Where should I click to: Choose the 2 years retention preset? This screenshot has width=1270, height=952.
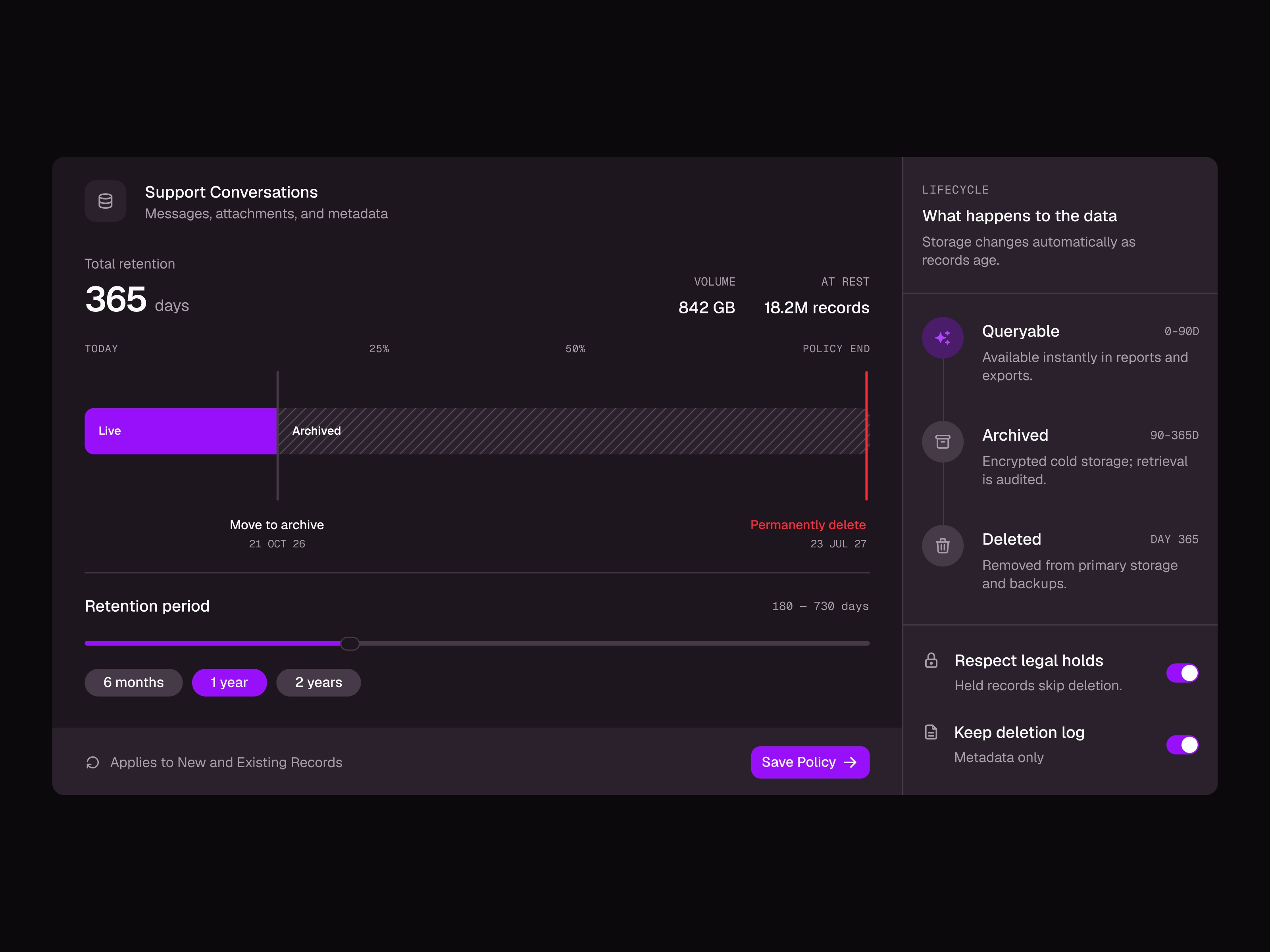point(319,682)
